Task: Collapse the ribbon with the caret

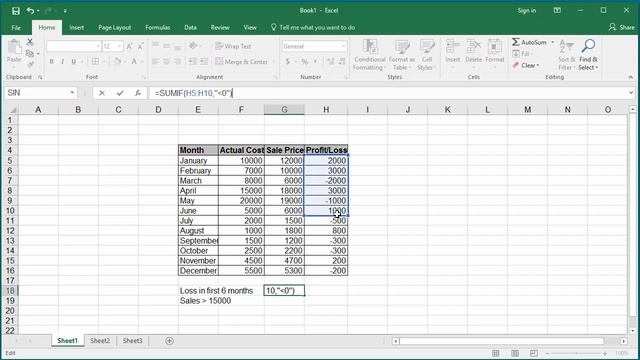Action: tap(631, 77)
